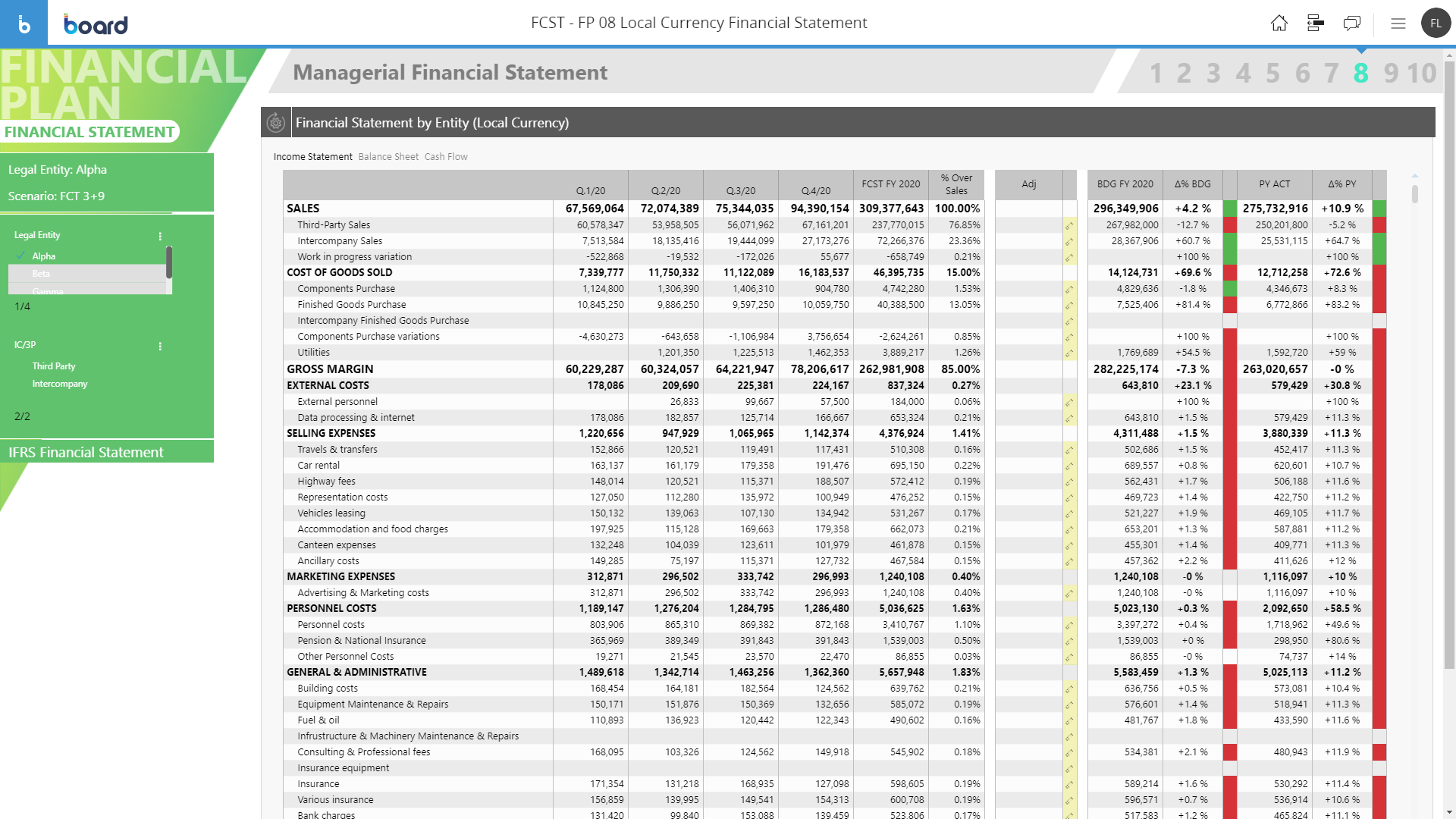Switch to the Cash Flow tab
Image resolution: width=1456 pixels, height=819 pixels.
click(445, 156)
